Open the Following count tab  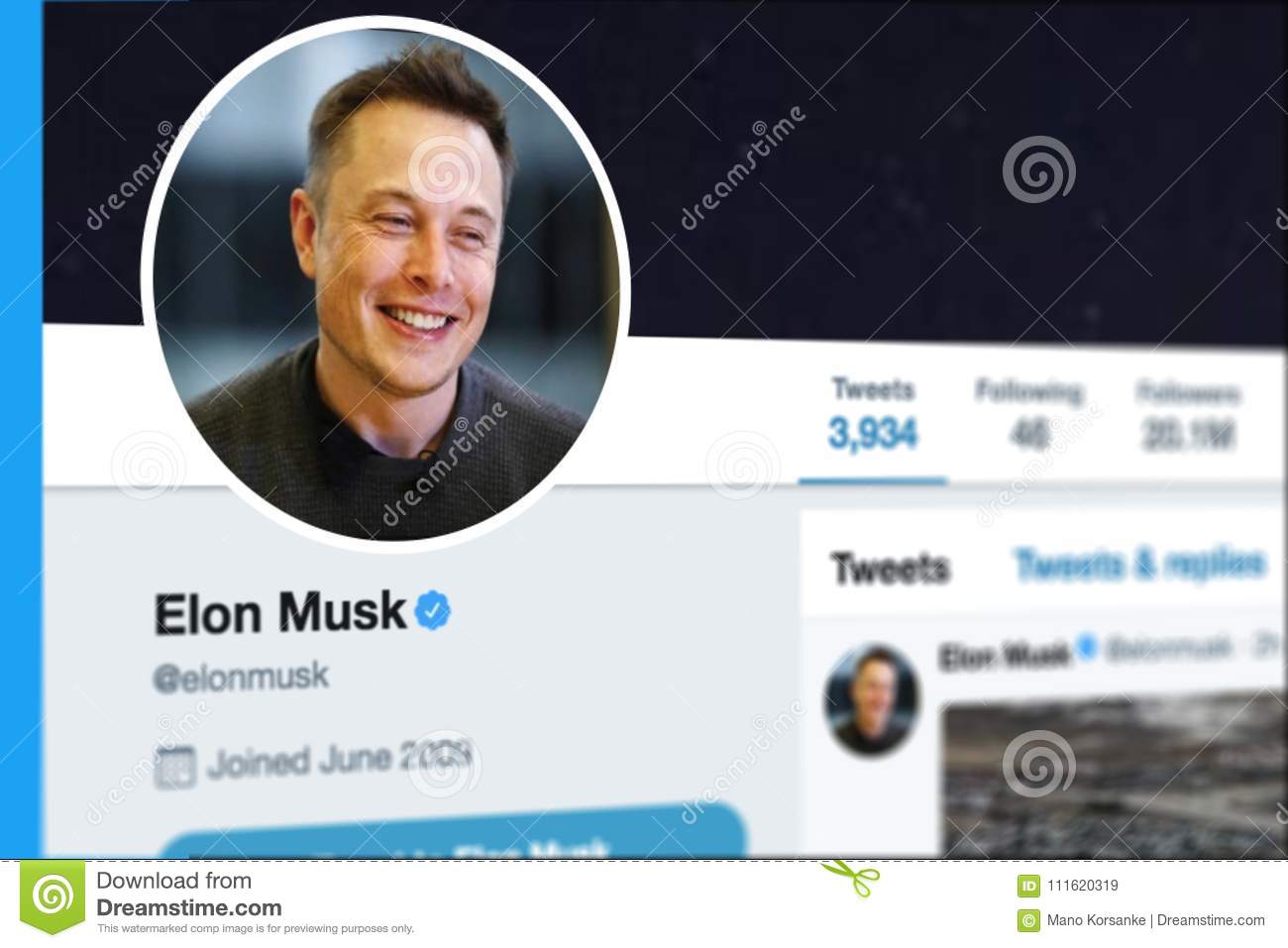pyautogui.click(x=1028, y=416)
